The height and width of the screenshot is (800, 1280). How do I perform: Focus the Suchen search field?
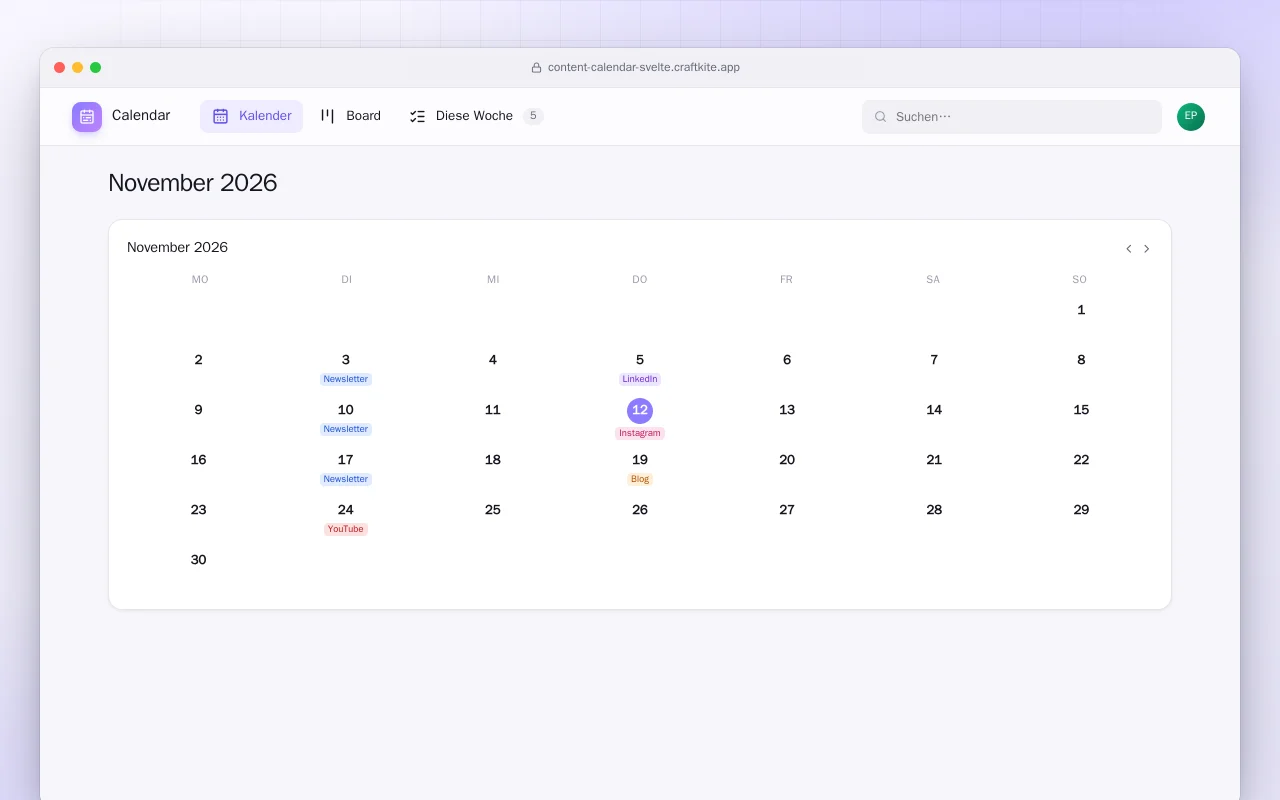pyautogui.click(x=1012, y=117)
